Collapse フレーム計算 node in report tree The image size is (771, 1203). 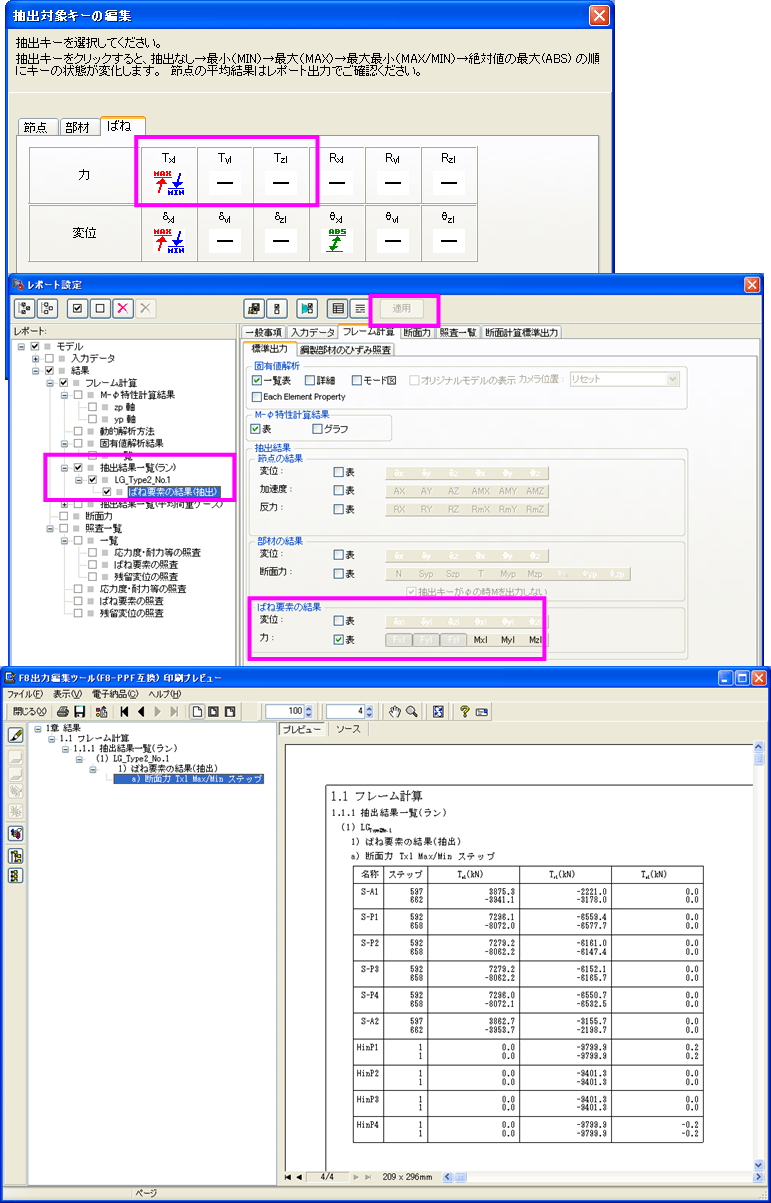(x=50, y=382)
